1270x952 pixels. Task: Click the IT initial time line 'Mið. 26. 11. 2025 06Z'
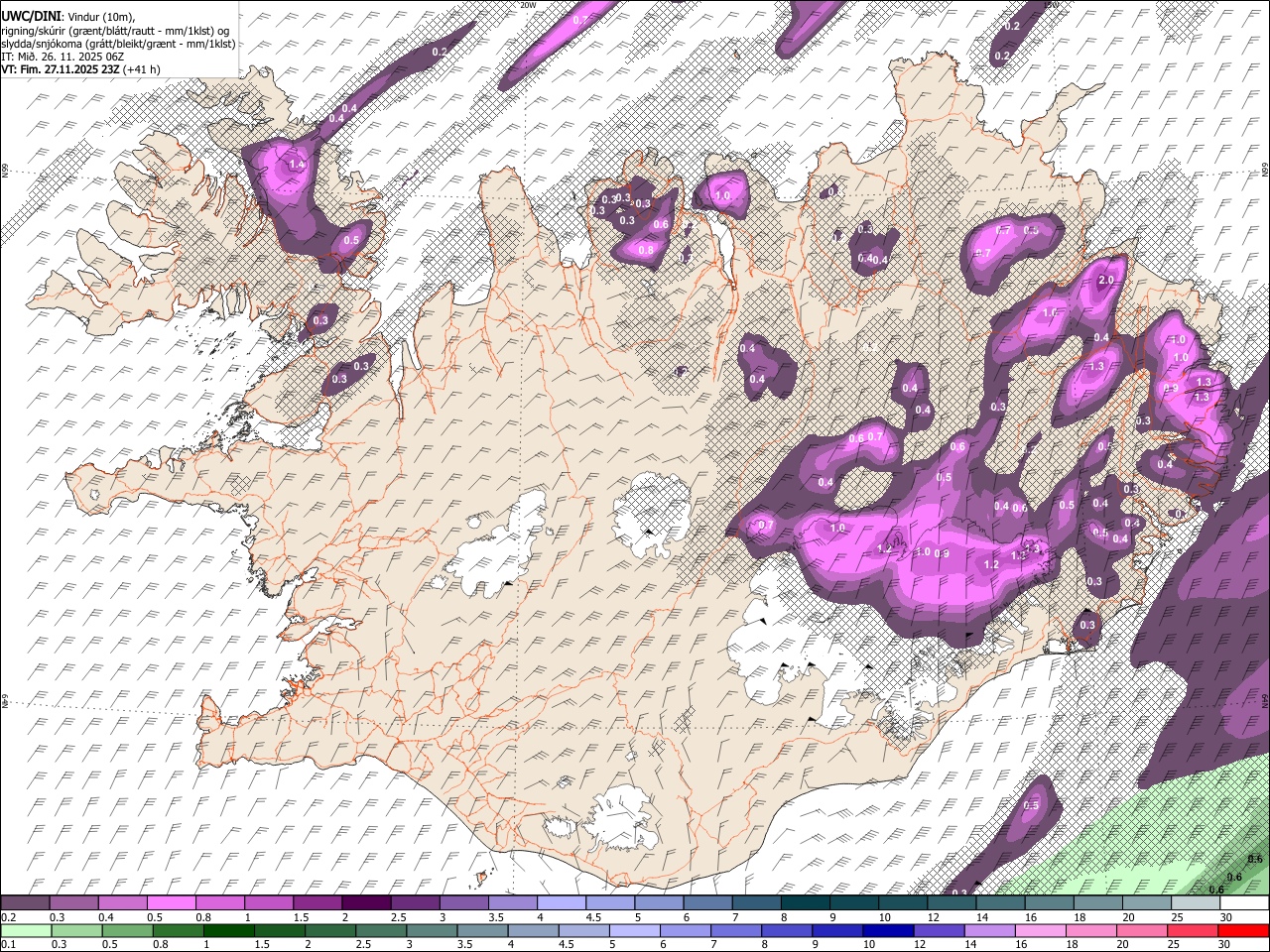66,57
